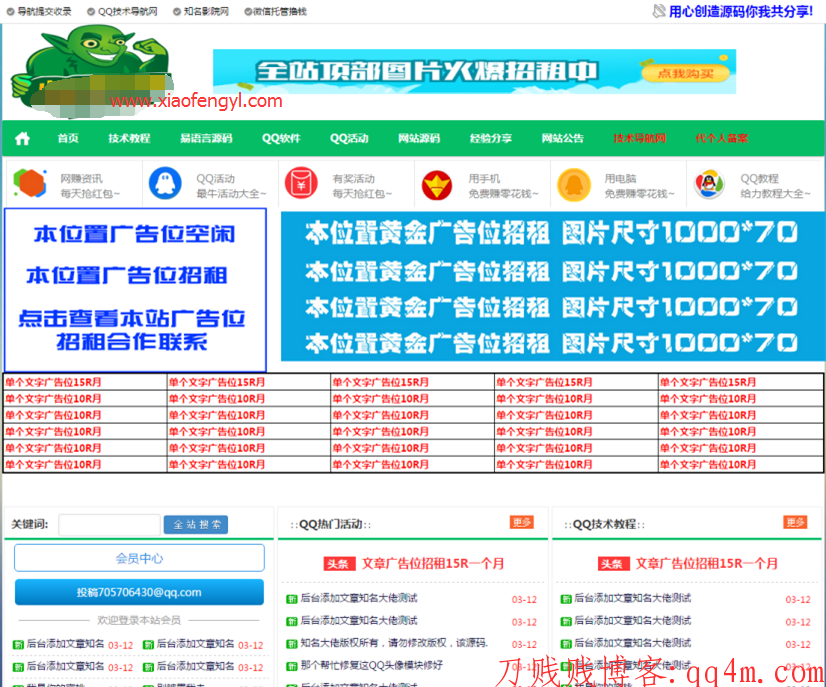Open 易语言源码 menu item
This screenshot has width=826, height=687.
206,139
